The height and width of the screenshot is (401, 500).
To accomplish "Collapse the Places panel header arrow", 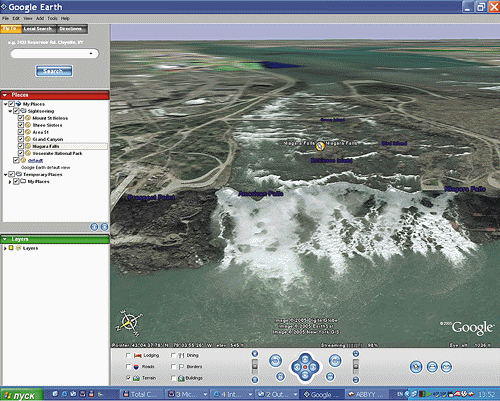I will (5, 95).
